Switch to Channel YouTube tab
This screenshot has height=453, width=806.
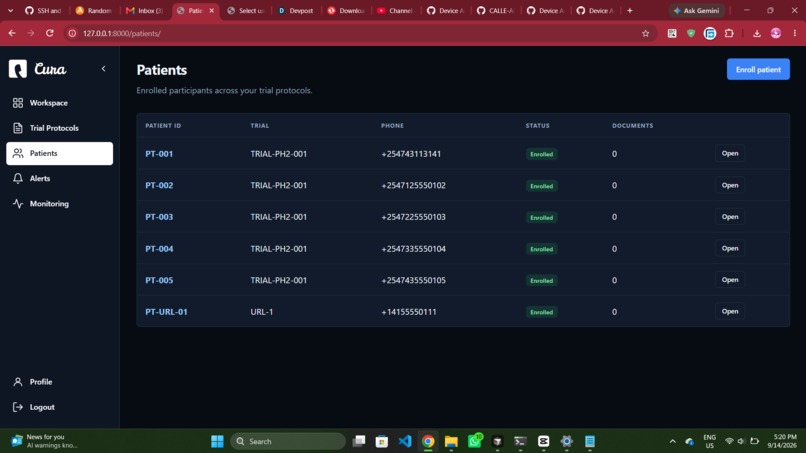click(x=395, y=10)
